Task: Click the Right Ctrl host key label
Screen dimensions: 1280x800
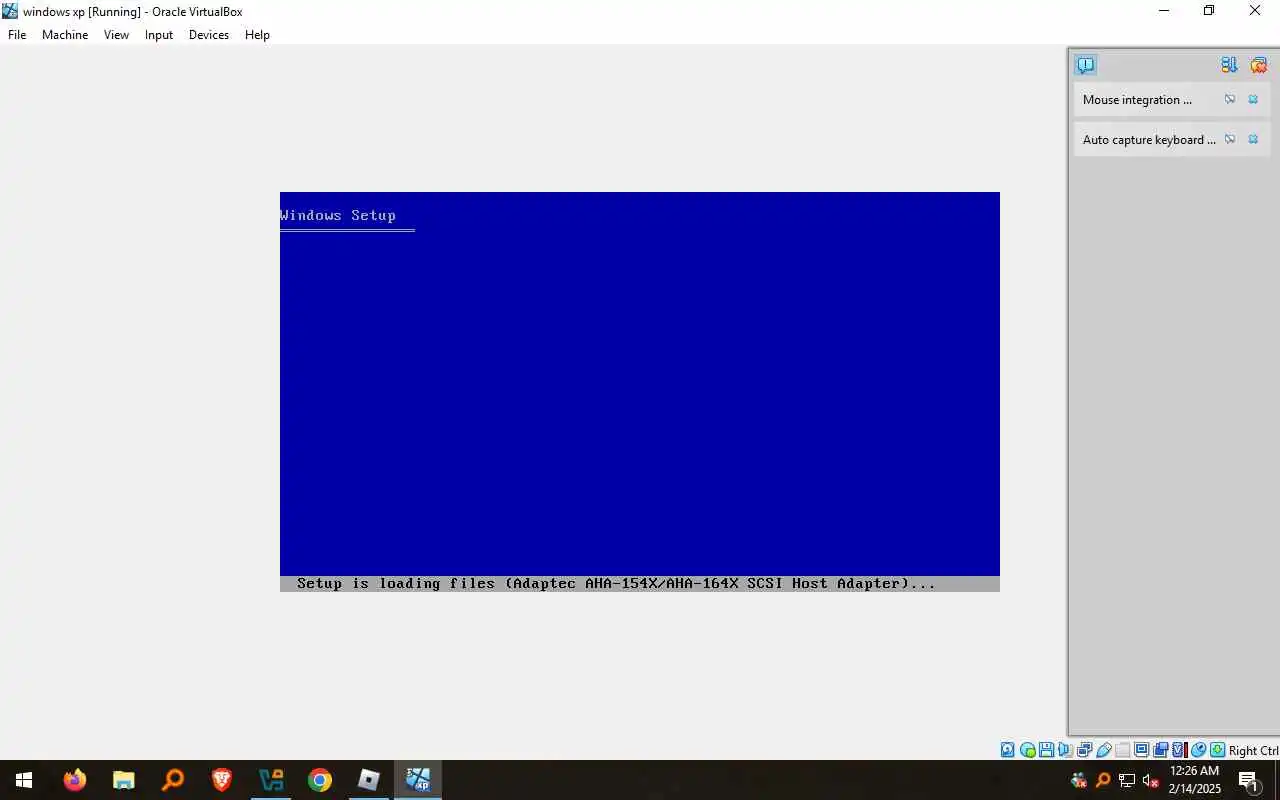Action: coord(1253,751)
